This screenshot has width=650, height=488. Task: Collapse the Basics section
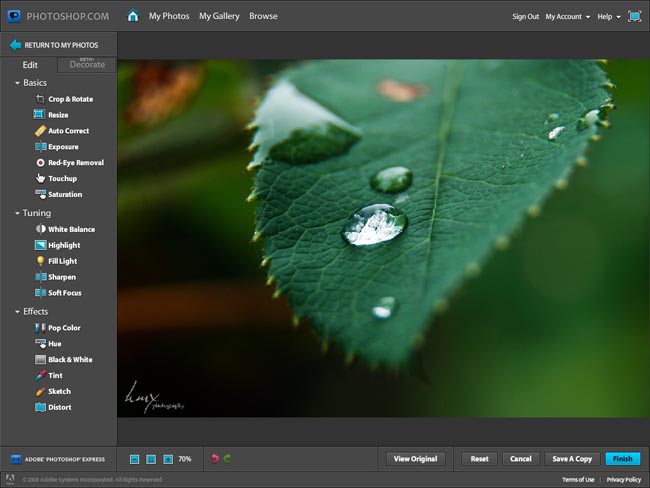[x=18, y=82]
